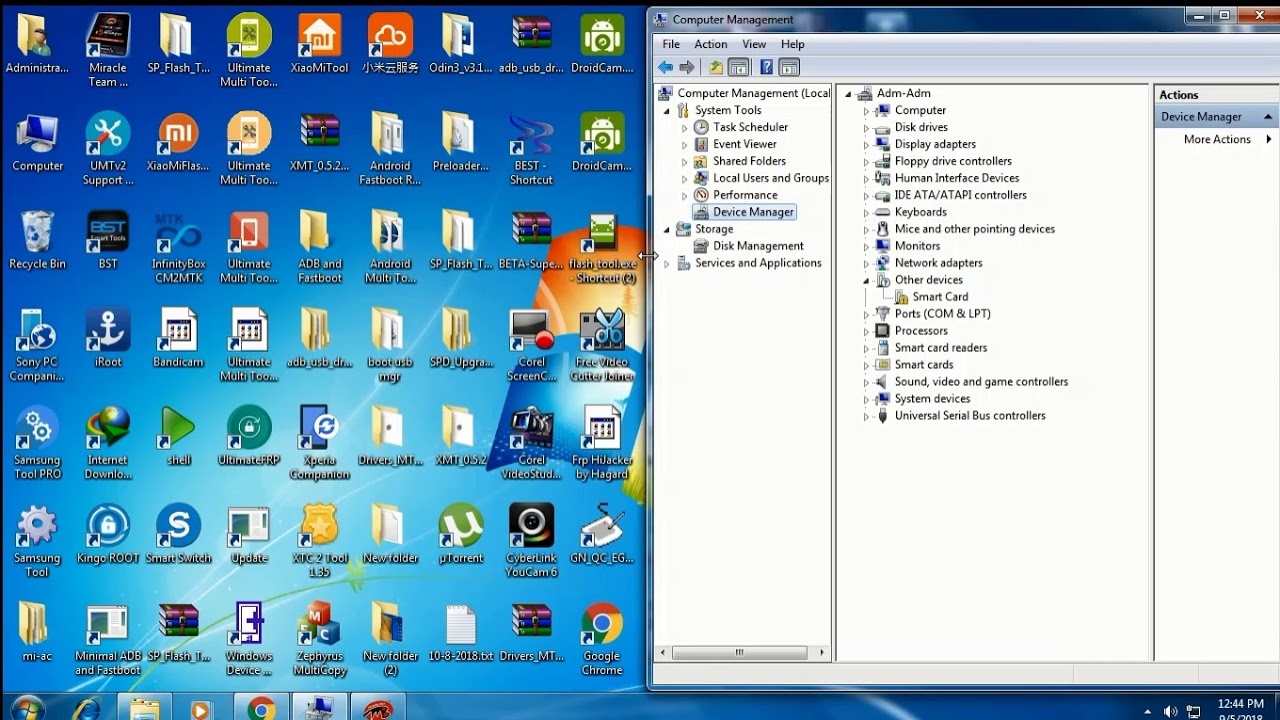The width and height of the screenshot is (1280, 720).
Task: Select Task Scheduler in tree
Action: (x=750, y=127)
